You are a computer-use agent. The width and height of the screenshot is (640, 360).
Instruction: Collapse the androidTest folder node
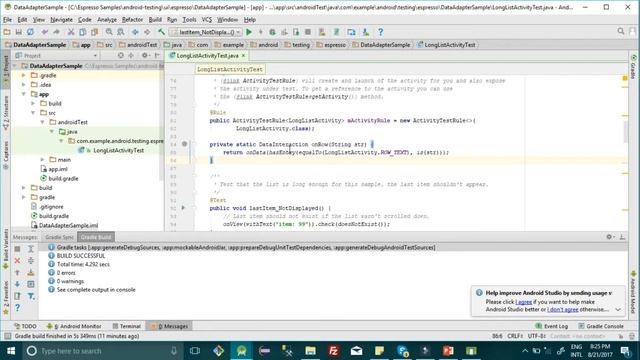(x=43, y=122)
